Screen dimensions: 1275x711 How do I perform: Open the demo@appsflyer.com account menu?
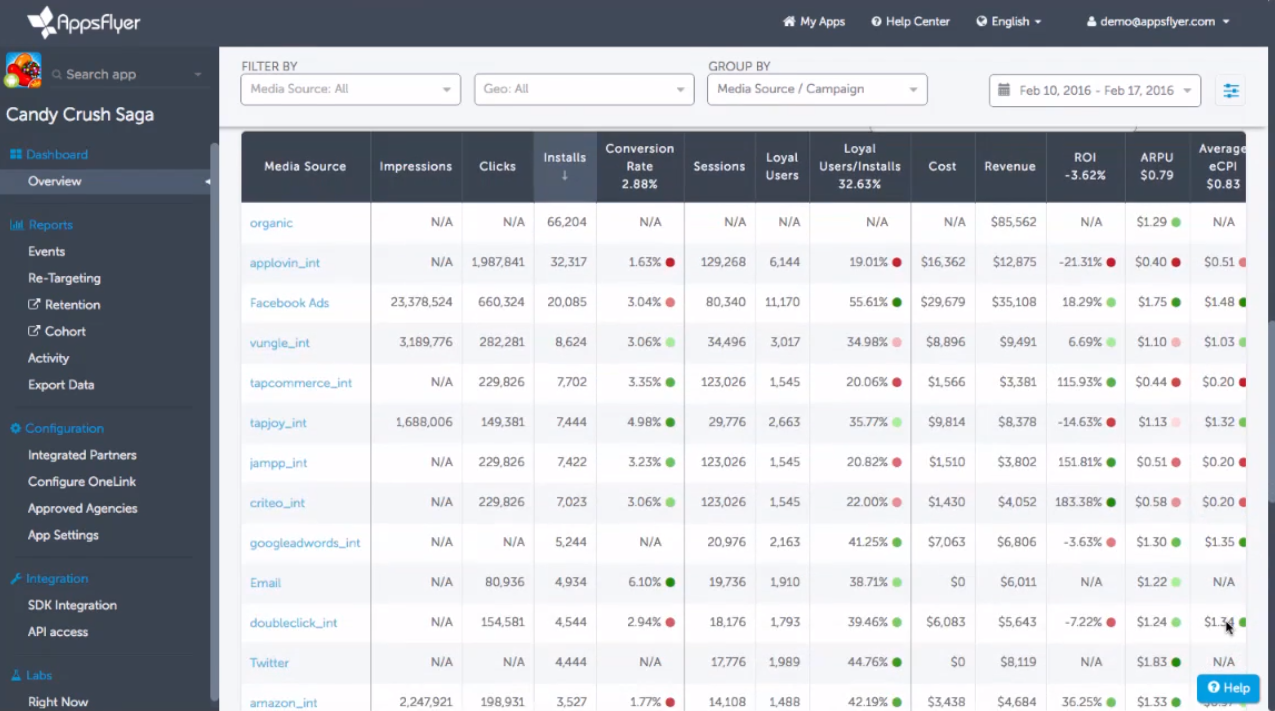(1157, 21)
